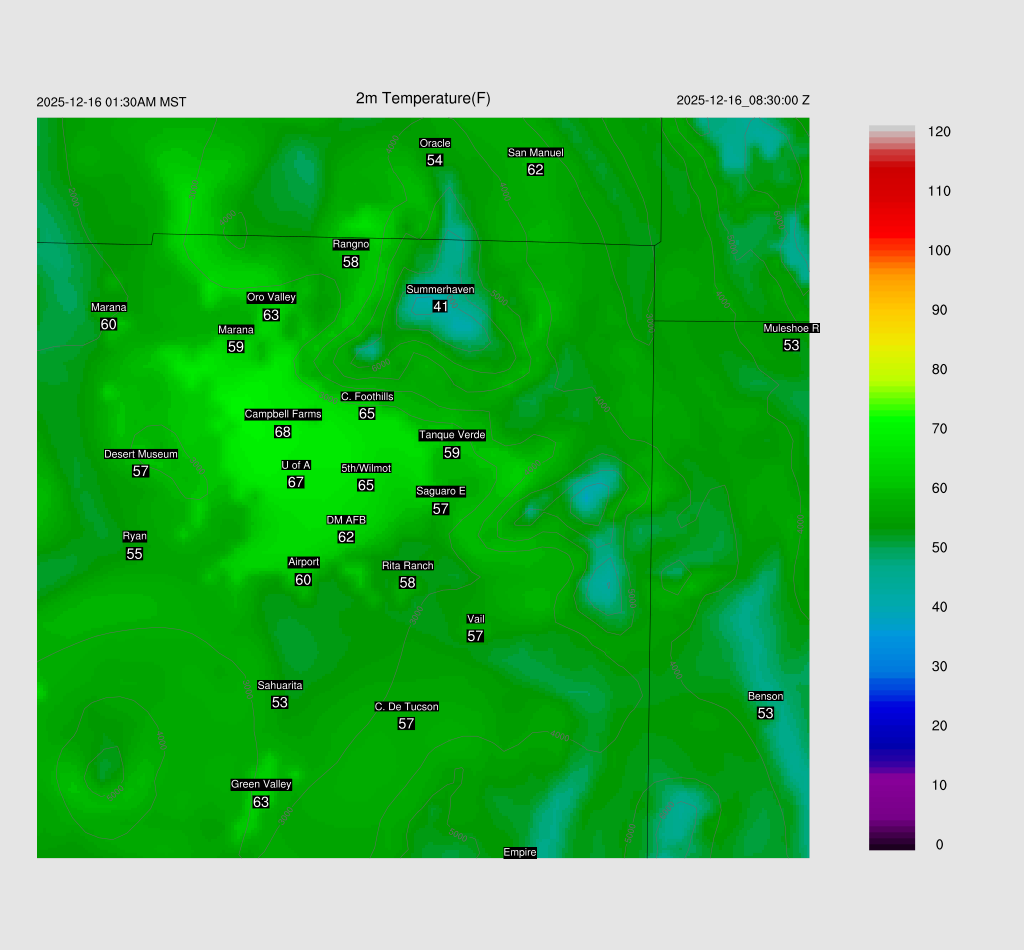Click the Tanque Verde station label
This screenshot has height=950, width=1024.
tap(452, 435)
